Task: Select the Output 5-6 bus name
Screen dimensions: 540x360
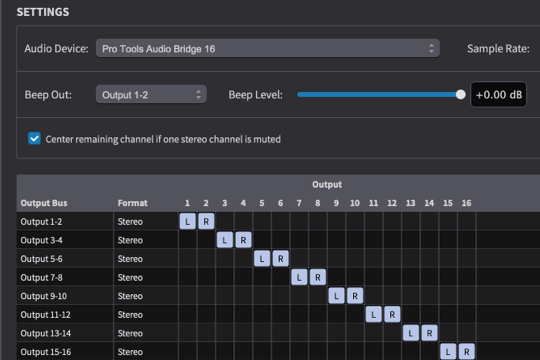Action: 41,259
